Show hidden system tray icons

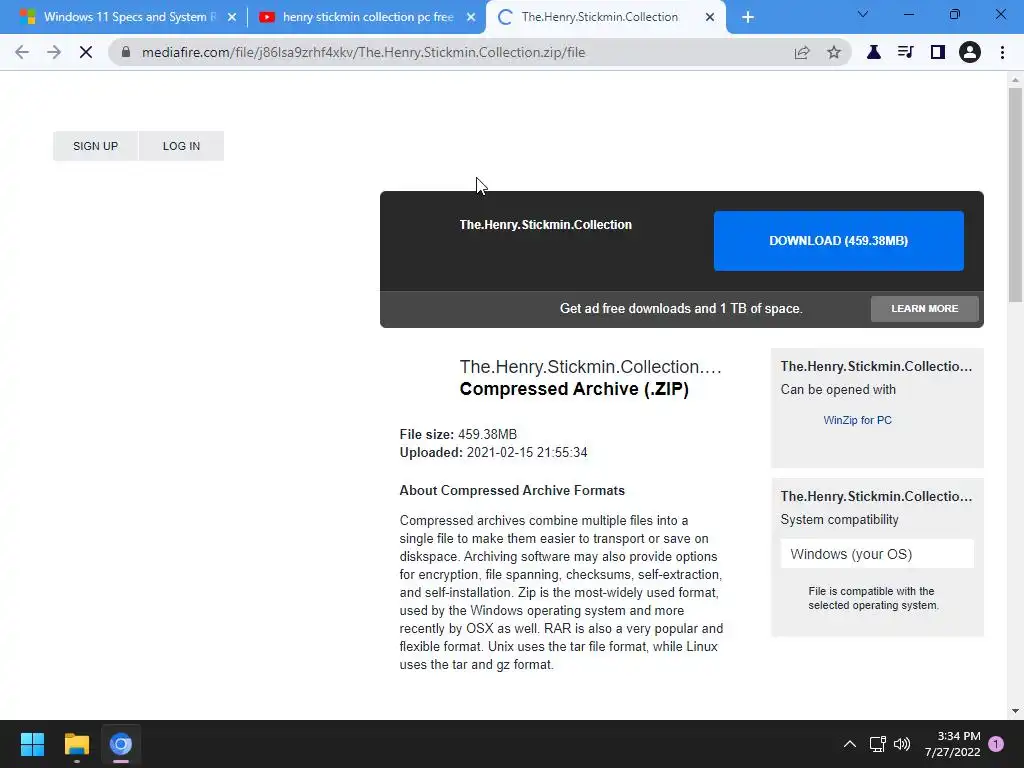850,744
